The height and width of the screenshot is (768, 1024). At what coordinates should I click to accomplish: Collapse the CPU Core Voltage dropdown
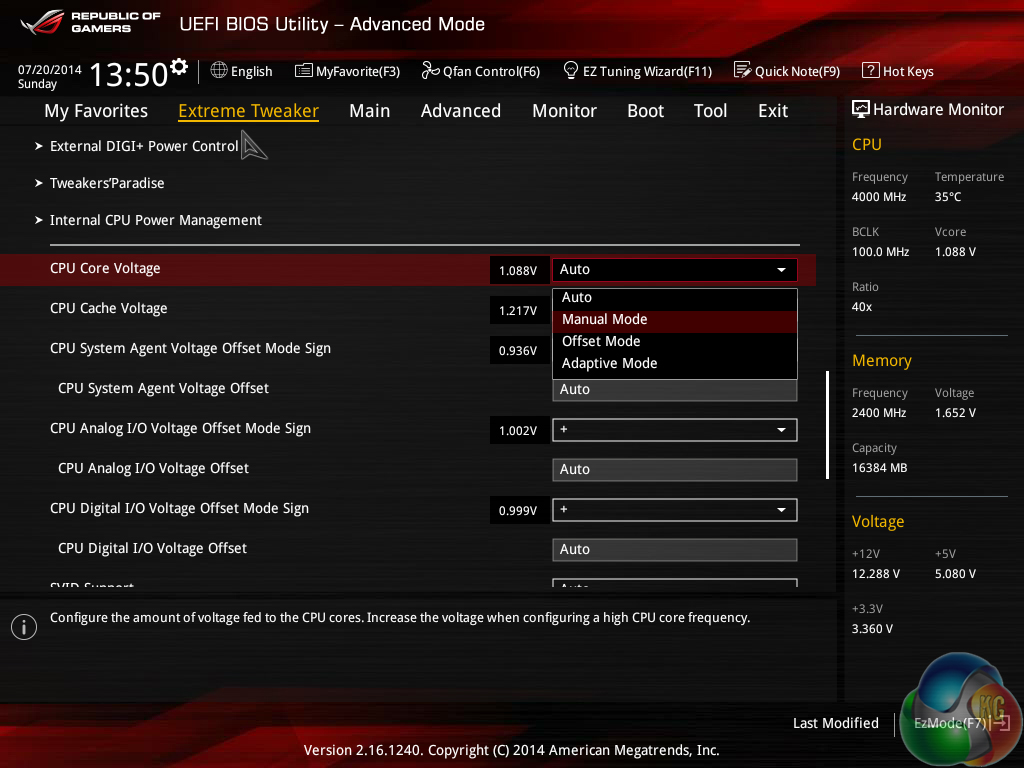coord(674,270)
